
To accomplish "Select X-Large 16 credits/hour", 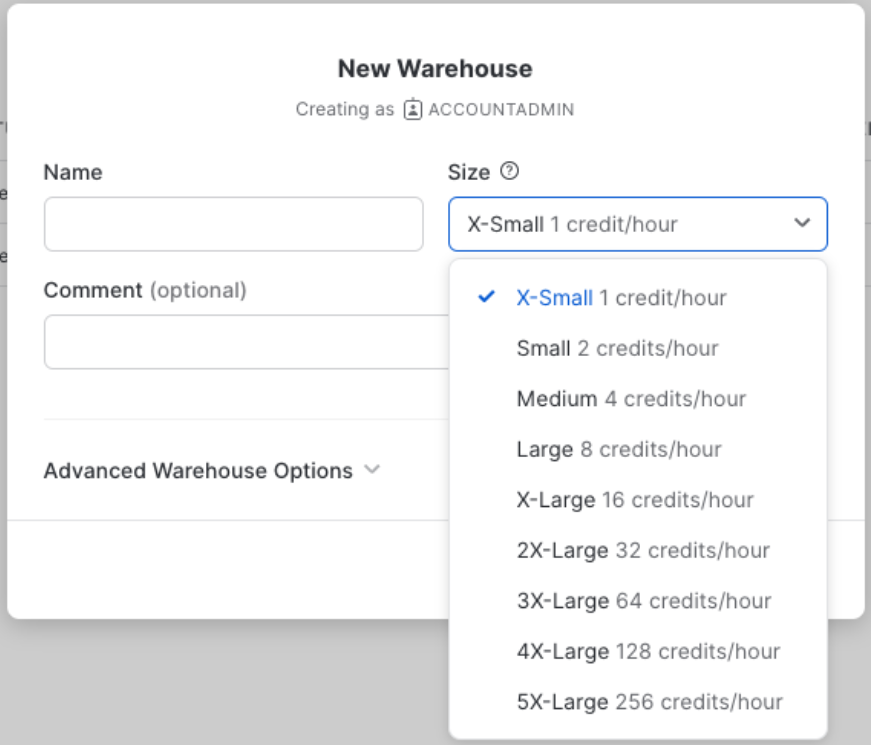I will [634, 500].
